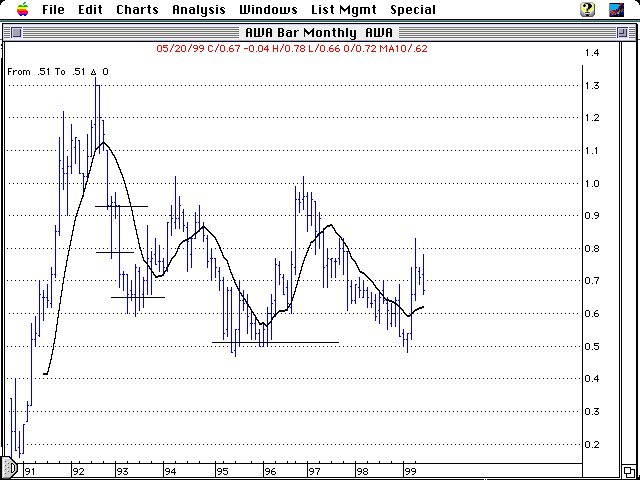640x480 pixels.
Task: Click the 0.3 price label
Action: 592,411
